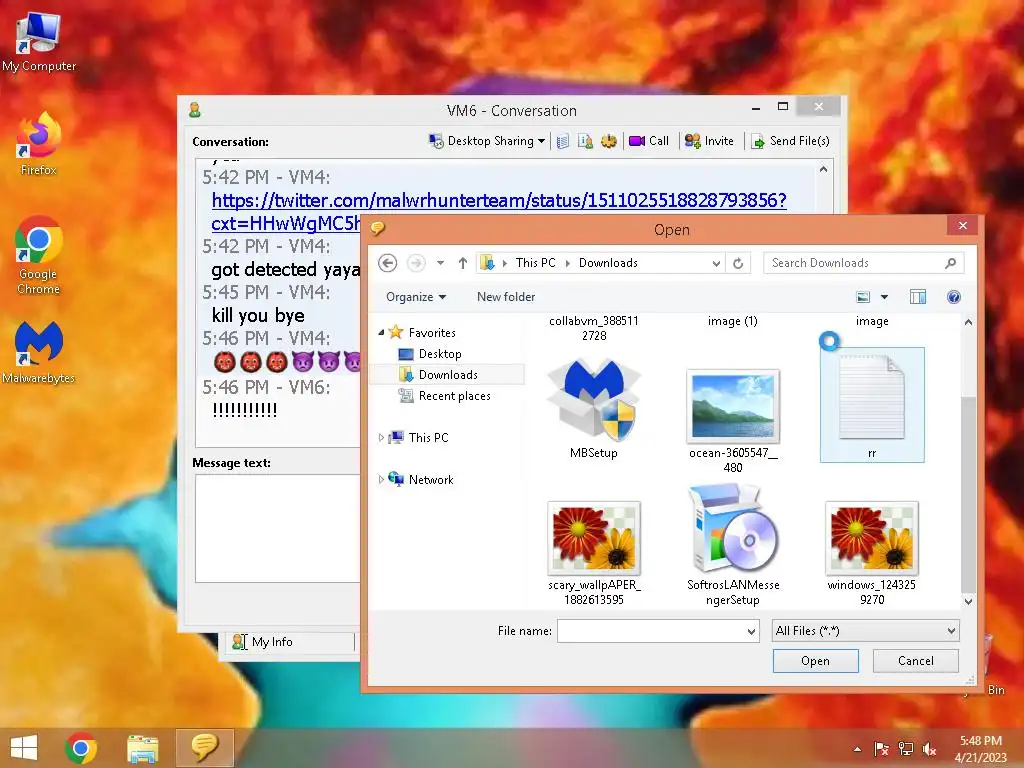Screen dimensions: 1024x768
Task: Go up one folder level
Action: pos(463,263)
